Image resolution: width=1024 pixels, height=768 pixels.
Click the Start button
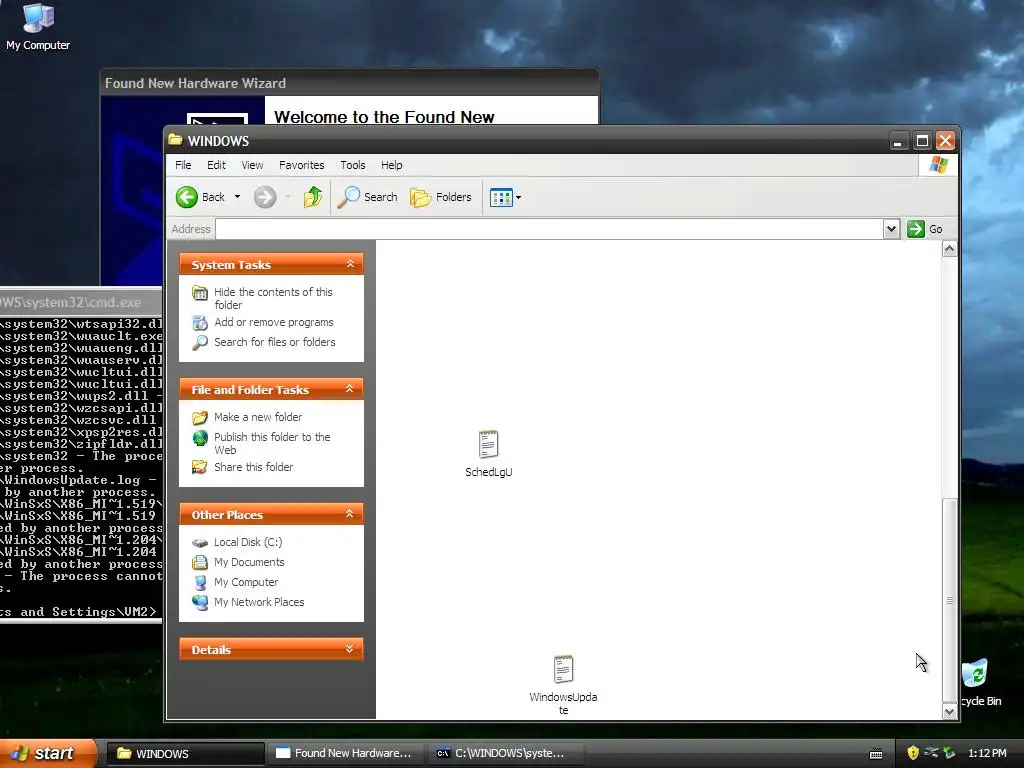pos(47,753)
